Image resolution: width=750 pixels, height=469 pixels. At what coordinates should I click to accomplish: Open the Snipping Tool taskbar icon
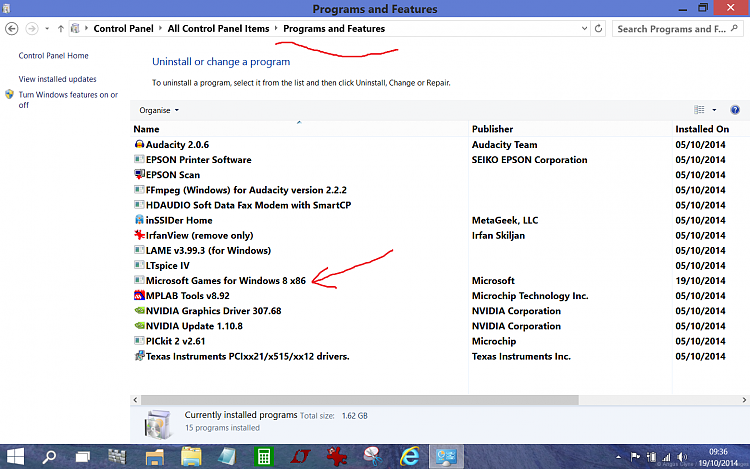(373, 457)
